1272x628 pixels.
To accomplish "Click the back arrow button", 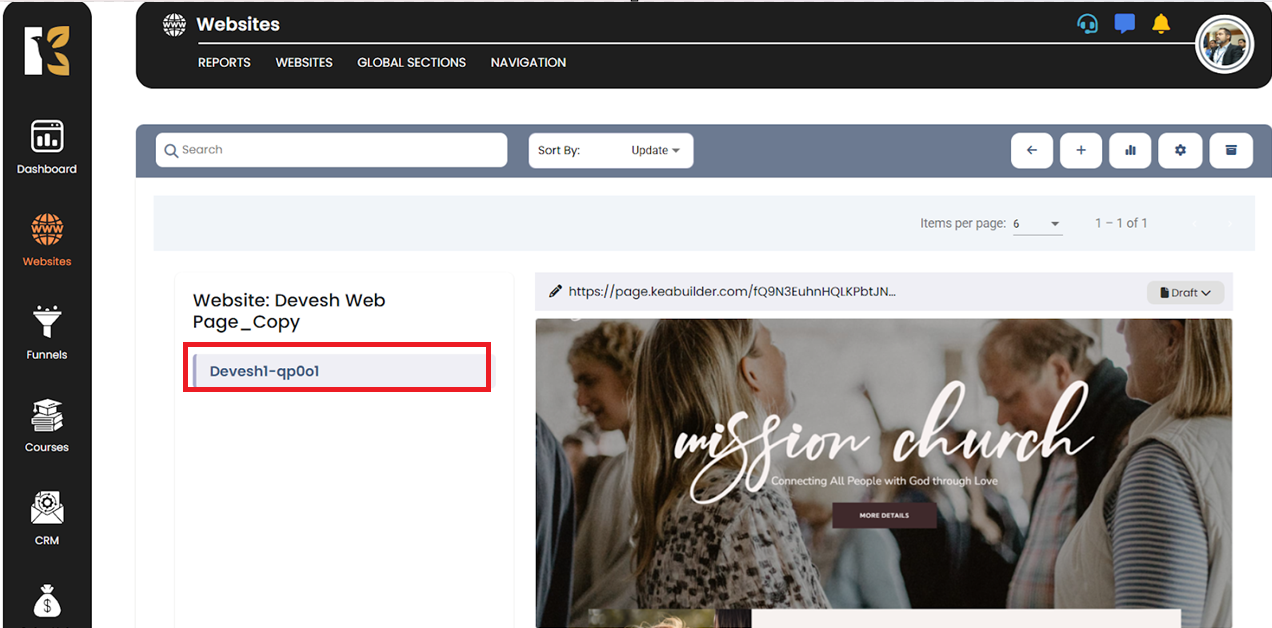I will coord(1032,150).
